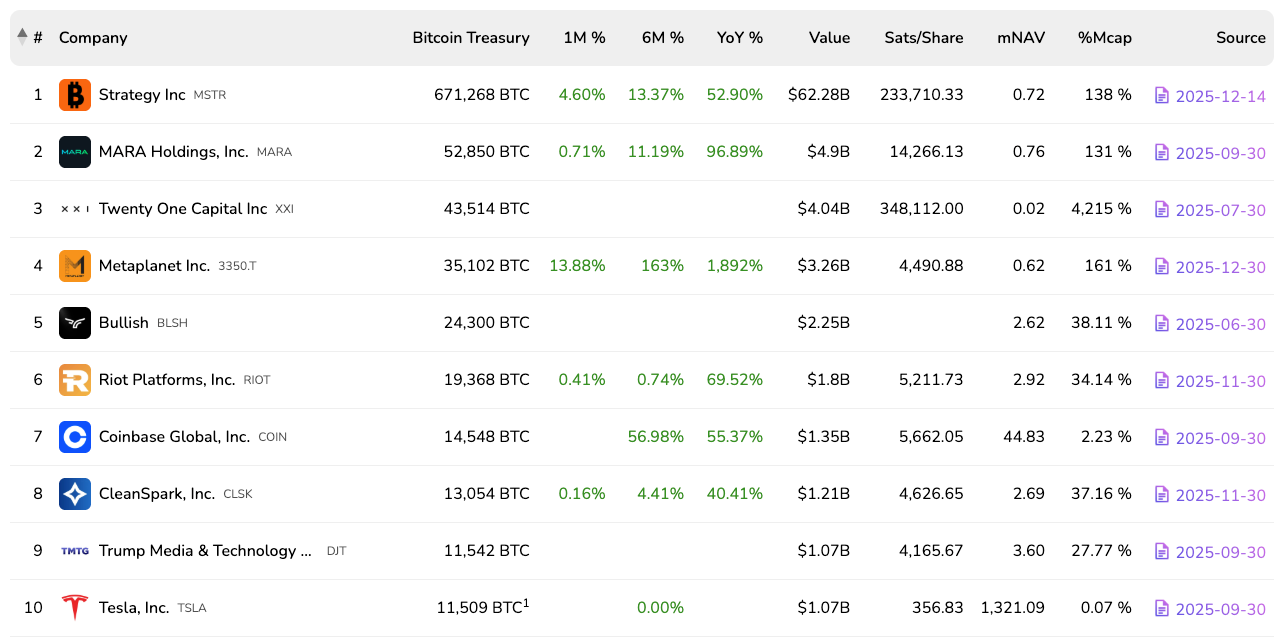1285x637 pixels.
Task: Click Tesla's 11,509 BTC footnote value
Action: [x=481, y=608]
